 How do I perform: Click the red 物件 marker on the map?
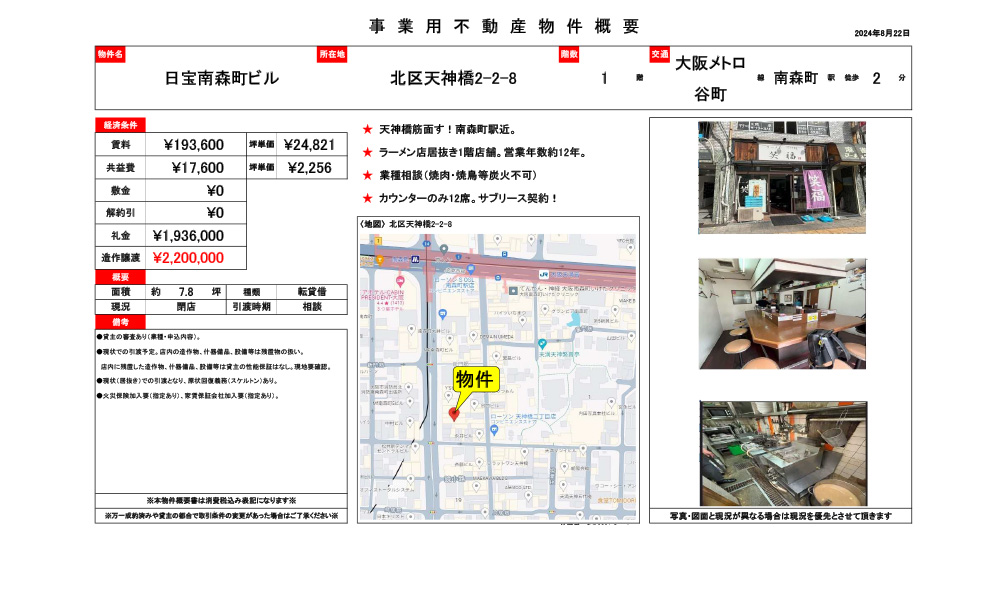coord(456,413)
